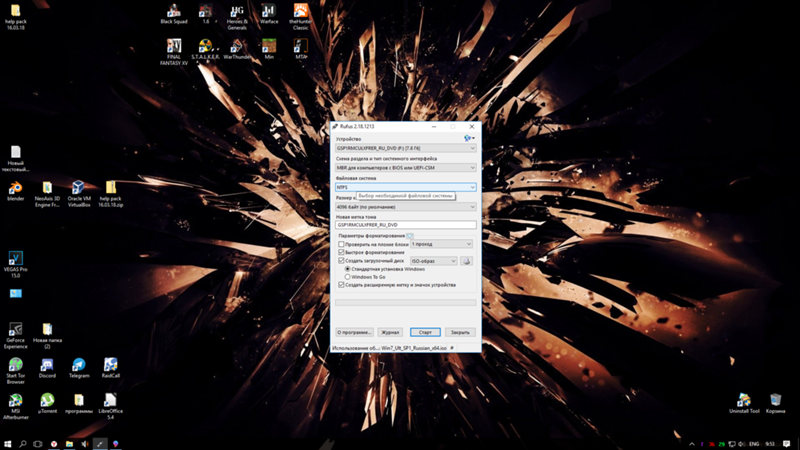Click the О программе button
Screen dimensions: 800x450
(355, 332)
